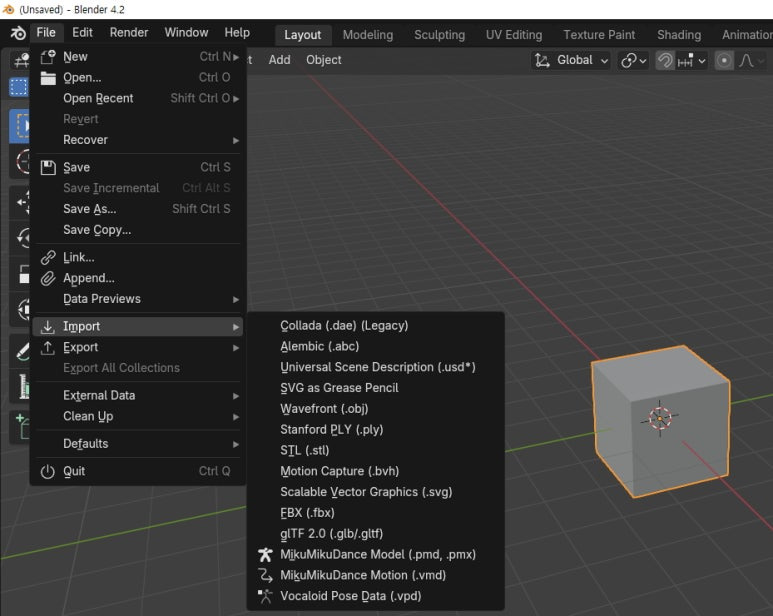Select the Add Cube tool
The width and height of the screenshot is (773, 616).
point(21,427)
